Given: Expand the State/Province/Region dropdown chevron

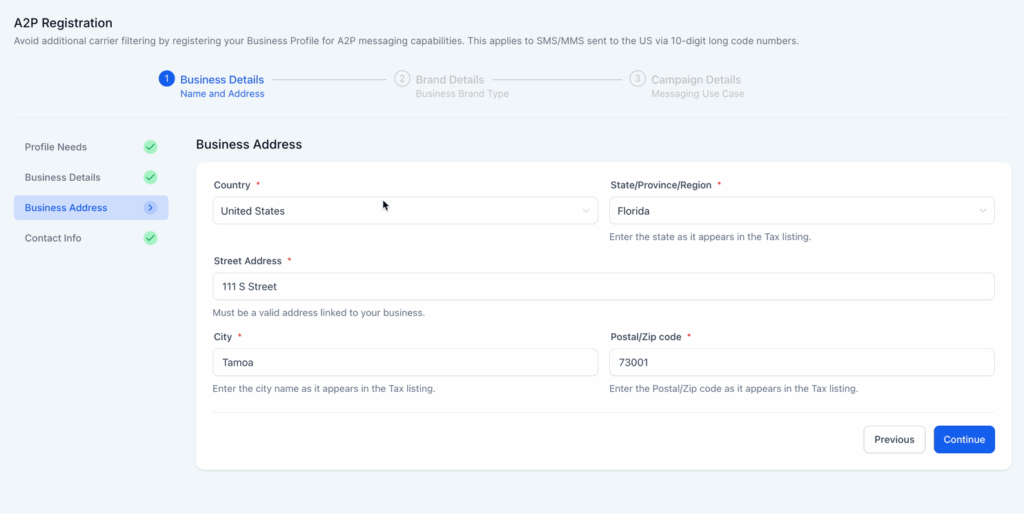Looking at the screenshot, I should tap(982, 211).
